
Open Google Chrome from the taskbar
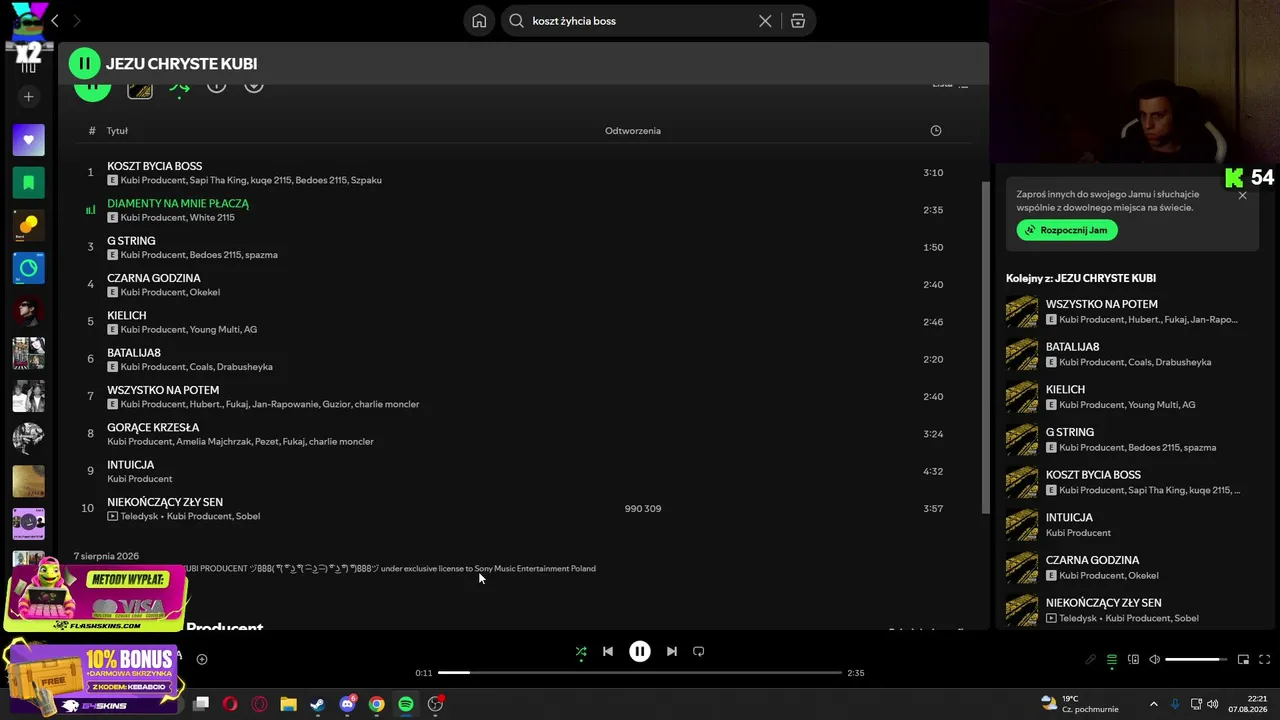[x=377, y=704]
